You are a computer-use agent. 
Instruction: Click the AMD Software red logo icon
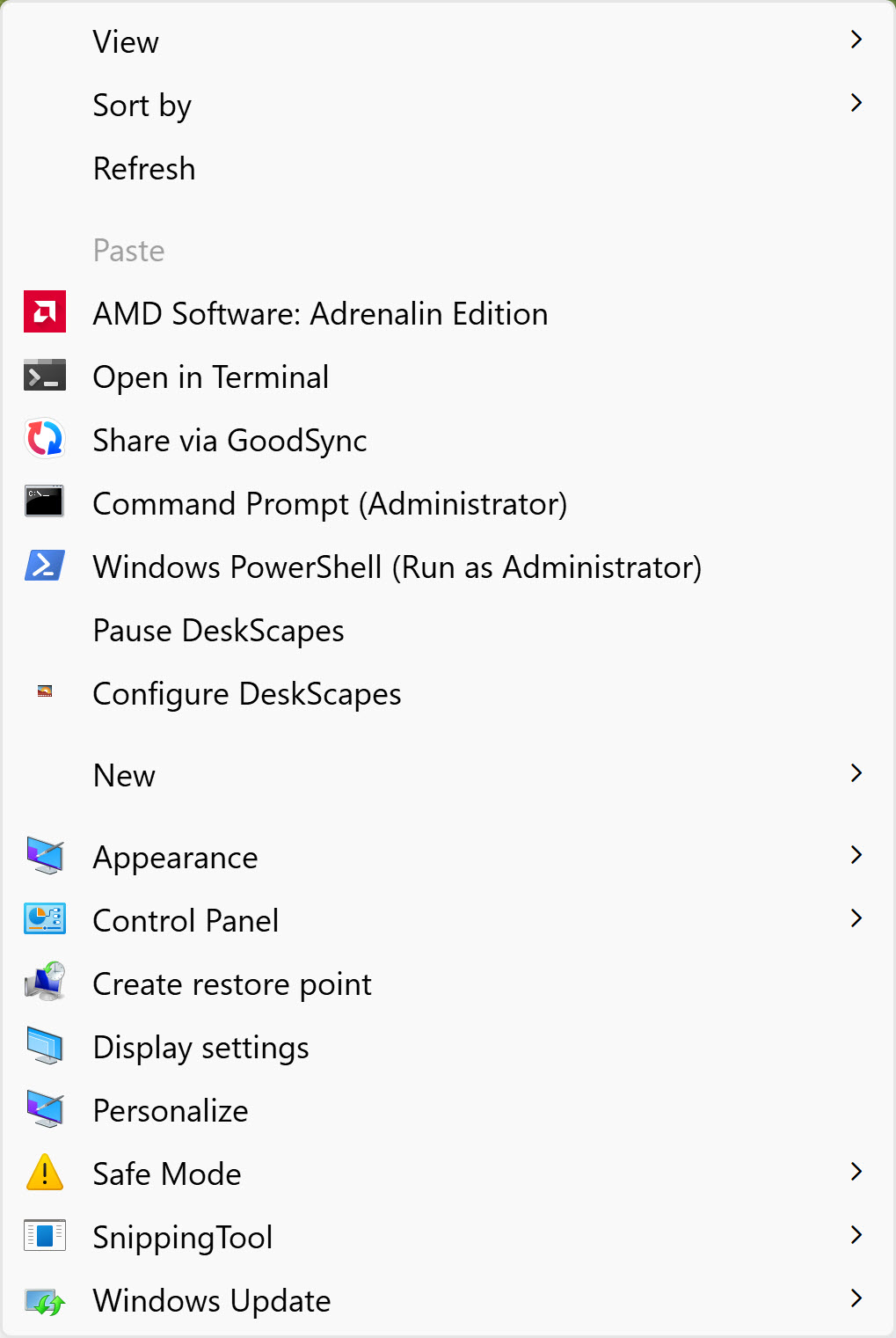(x=45, y=311)
